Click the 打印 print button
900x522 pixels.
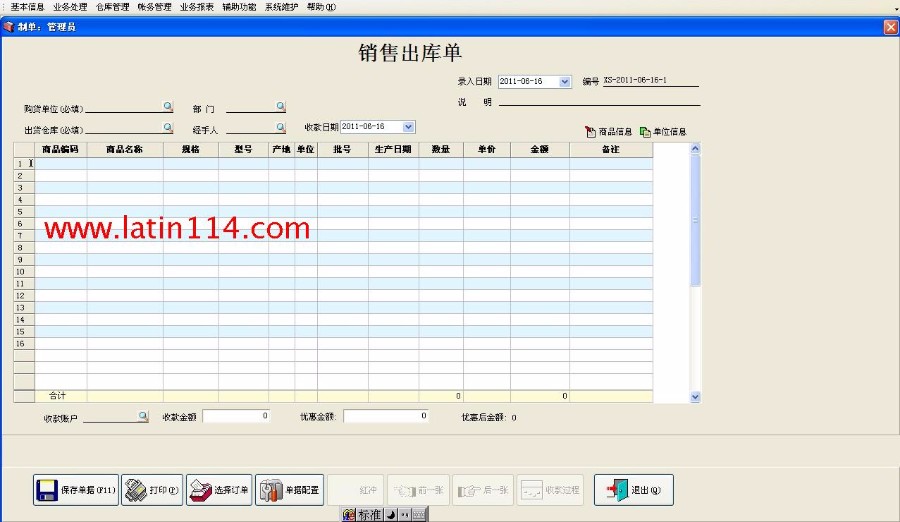[152, 490]
